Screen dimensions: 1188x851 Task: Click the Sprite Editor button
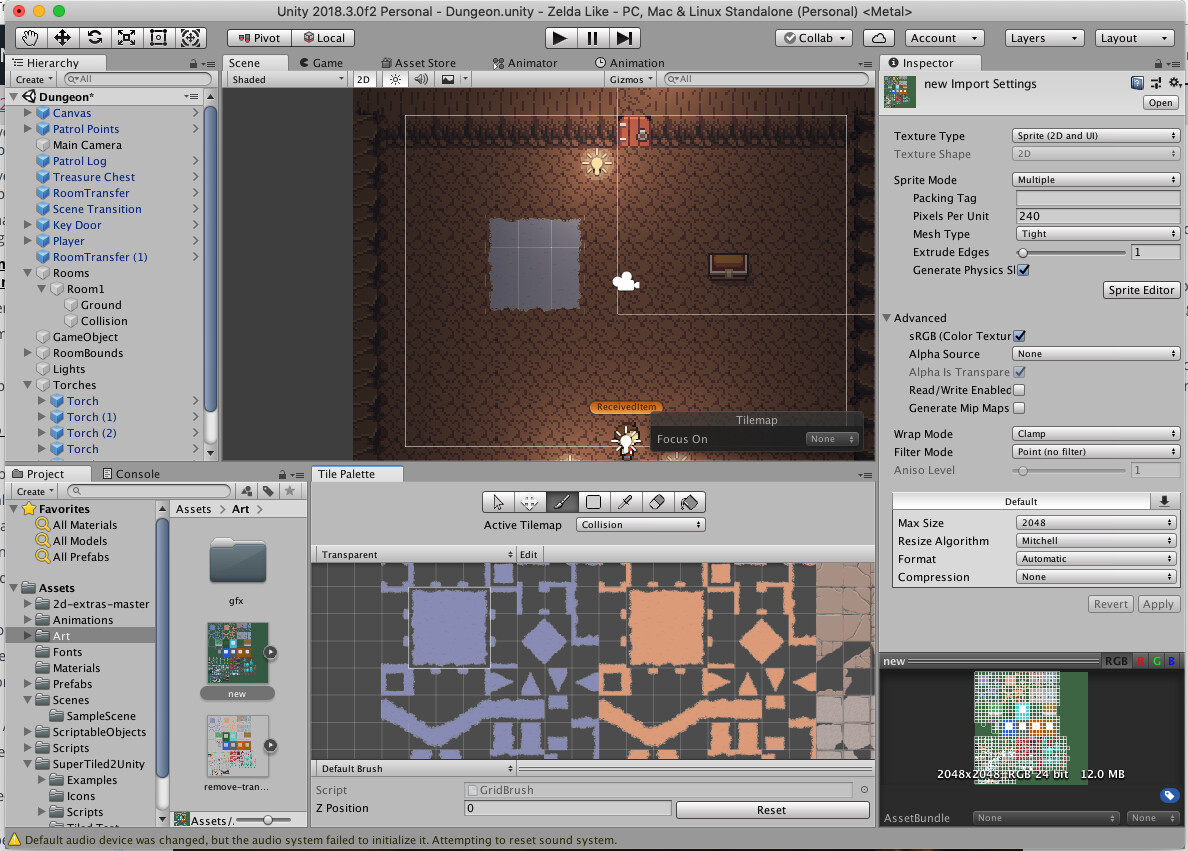1141,289
